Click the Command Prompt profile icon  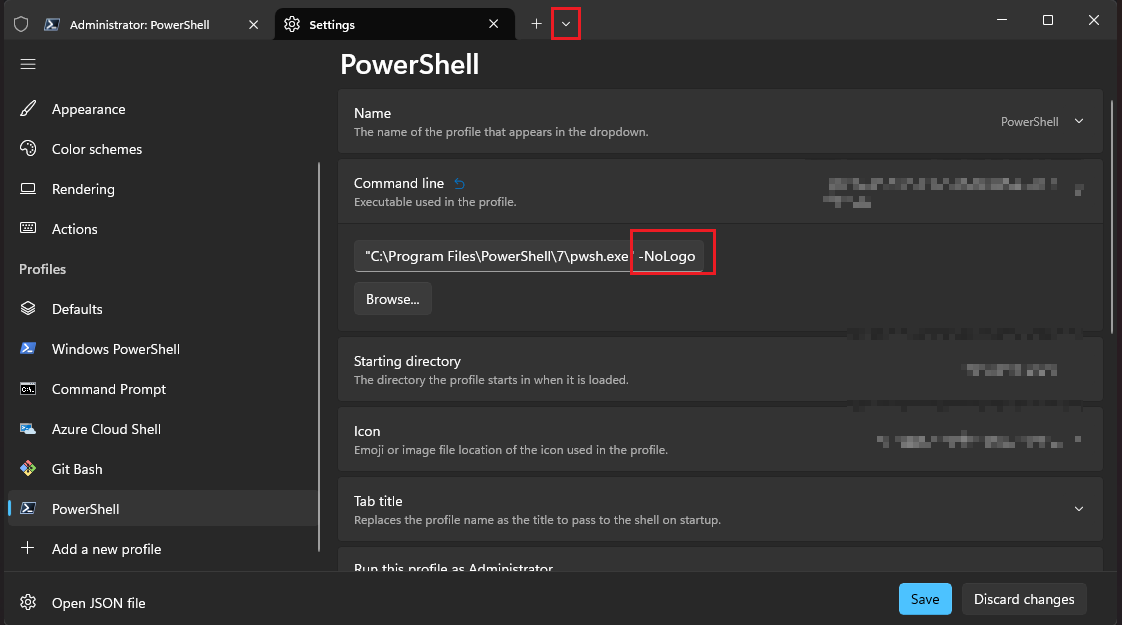pos(28,389)
